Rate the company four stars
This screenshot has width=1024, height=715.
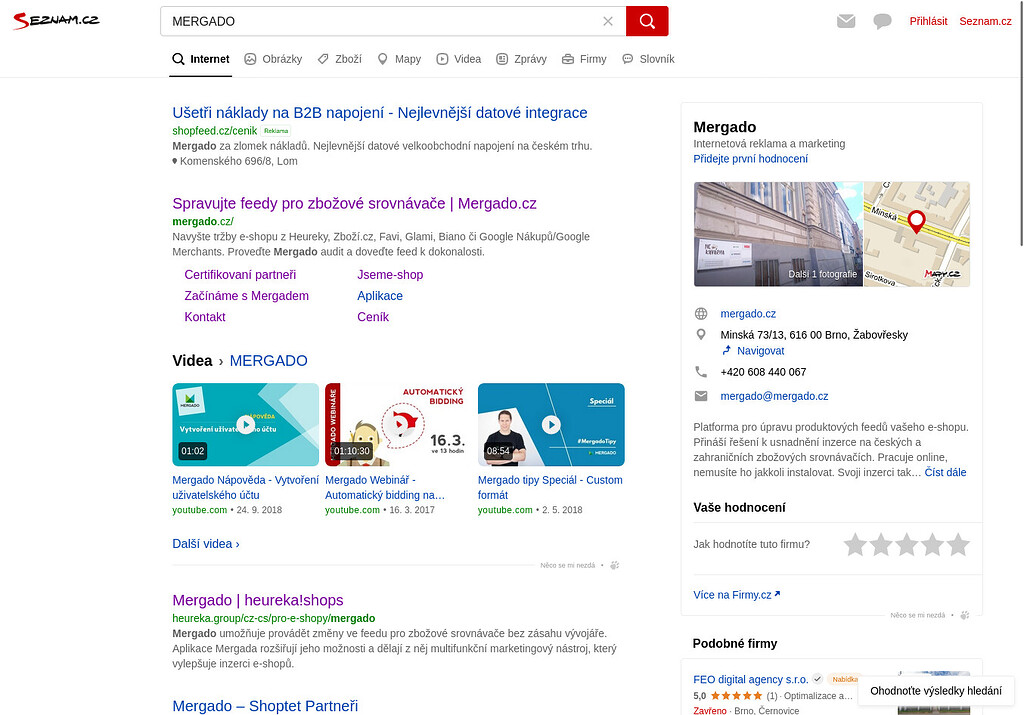click(x=933, y=545)
